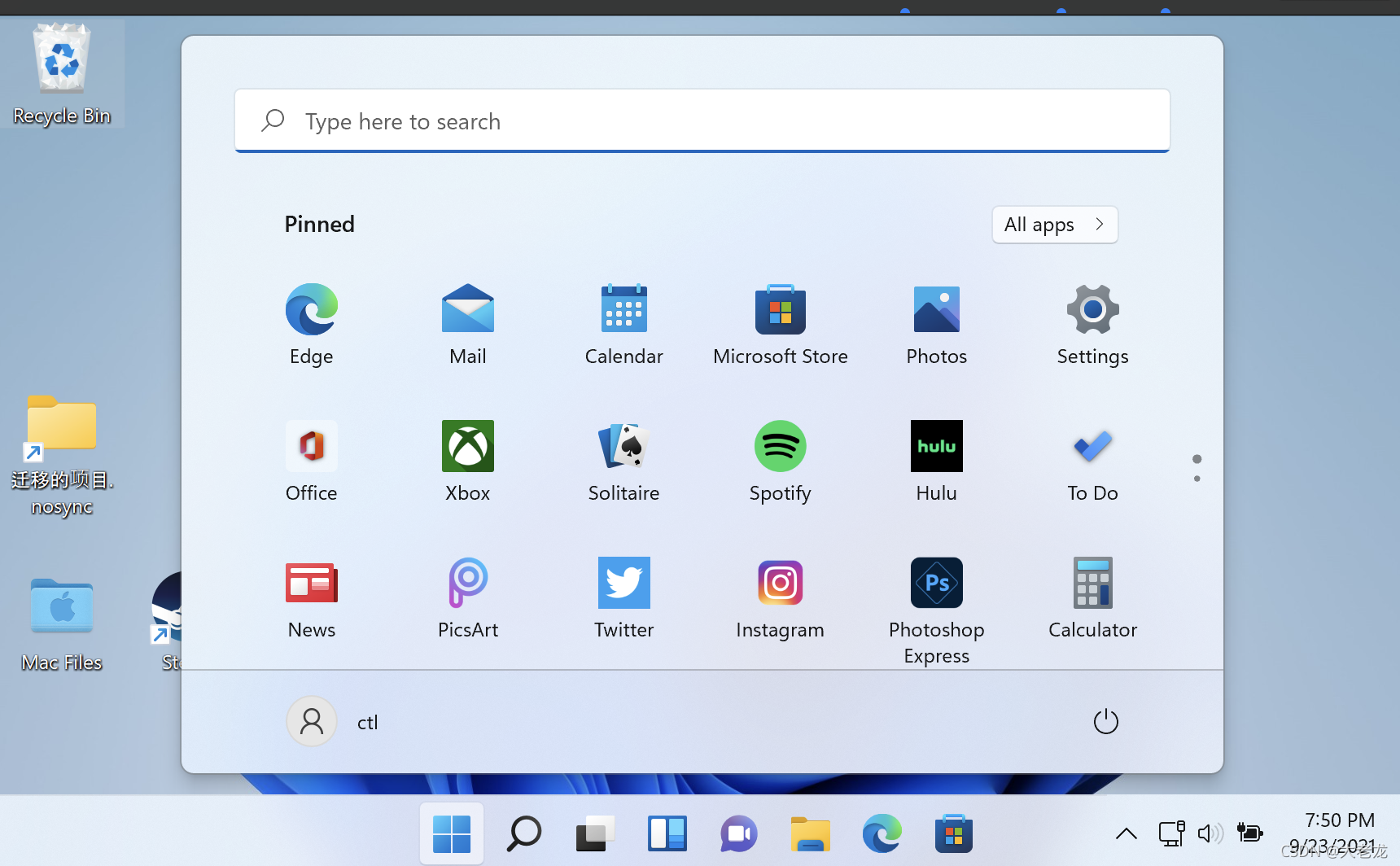Click the Start button on the taskbar
Image resolution: width=1400 pixels, height=866 pixels.
pos(452,833)
